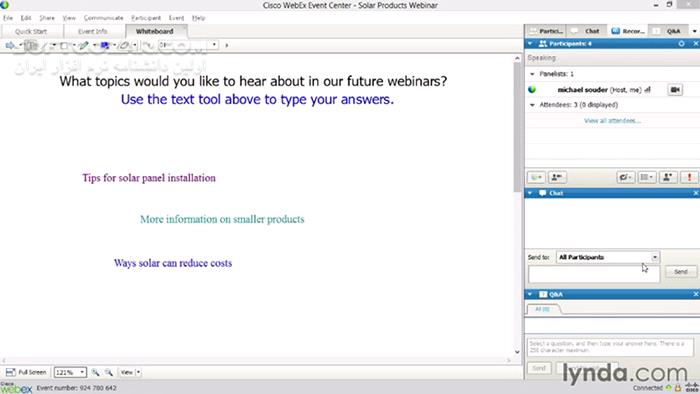
Task: Click the participant role assign icon
Action: [557, 178]
